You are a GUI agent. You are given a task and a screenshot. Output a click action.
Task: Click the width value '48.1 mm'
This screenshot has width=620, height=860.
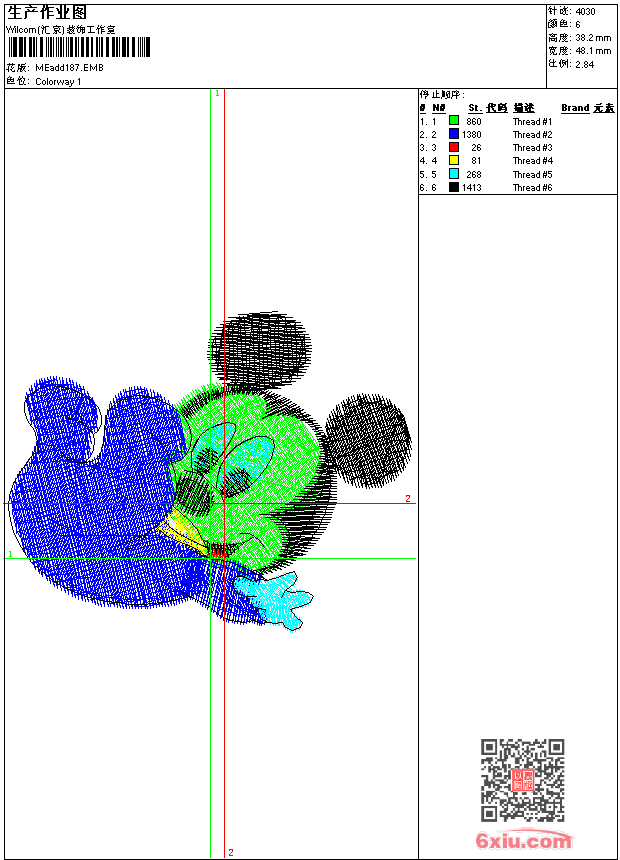(593, 51)
